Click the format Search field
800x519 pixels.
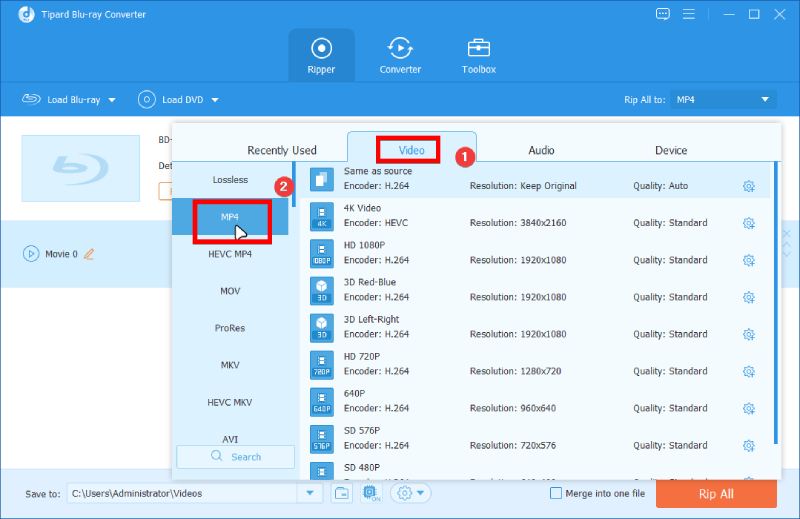click(235, 457)
